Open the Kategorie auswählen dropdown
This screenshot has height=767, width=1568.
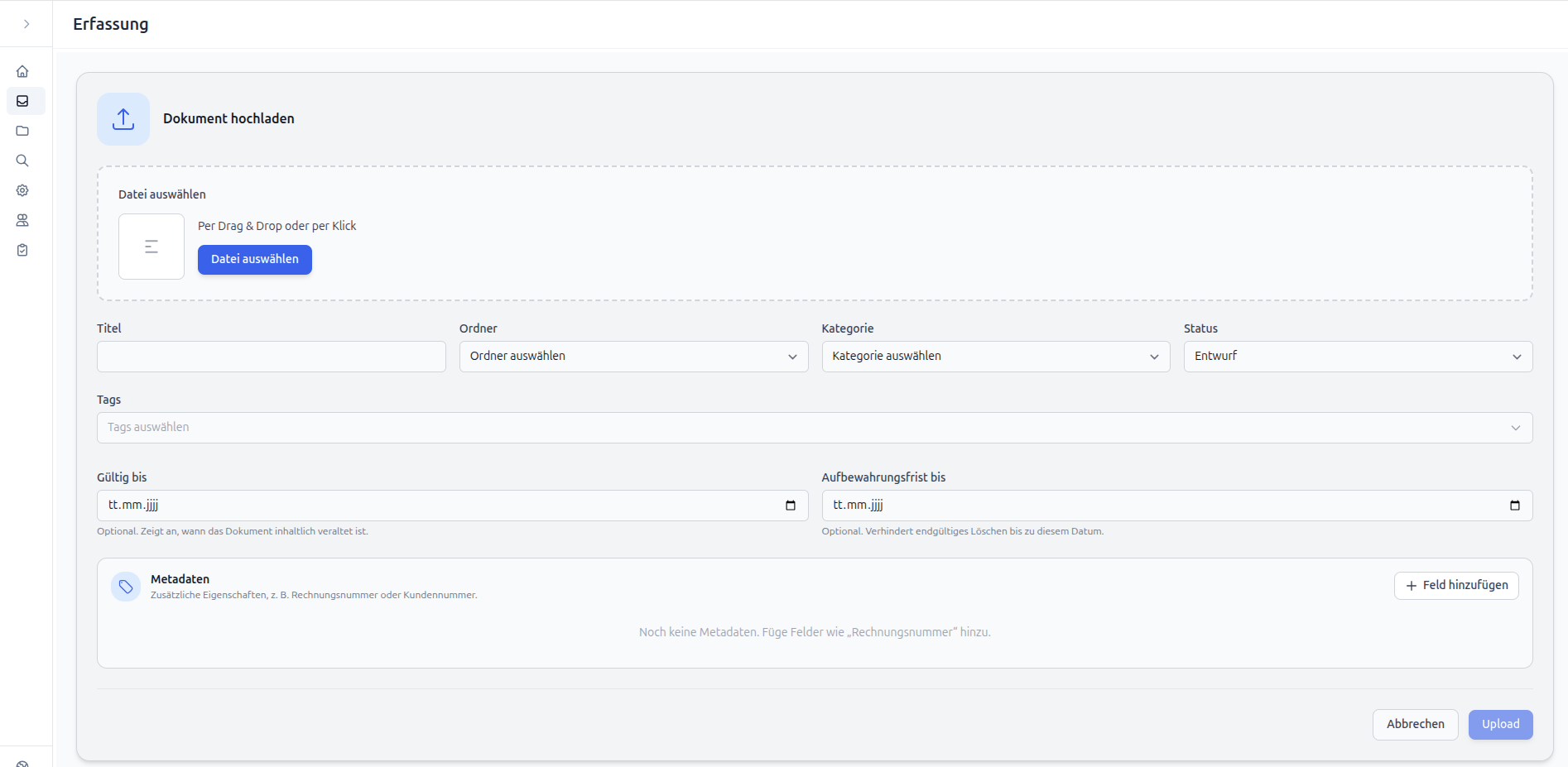pyautogui.click(x=996, y=357)
